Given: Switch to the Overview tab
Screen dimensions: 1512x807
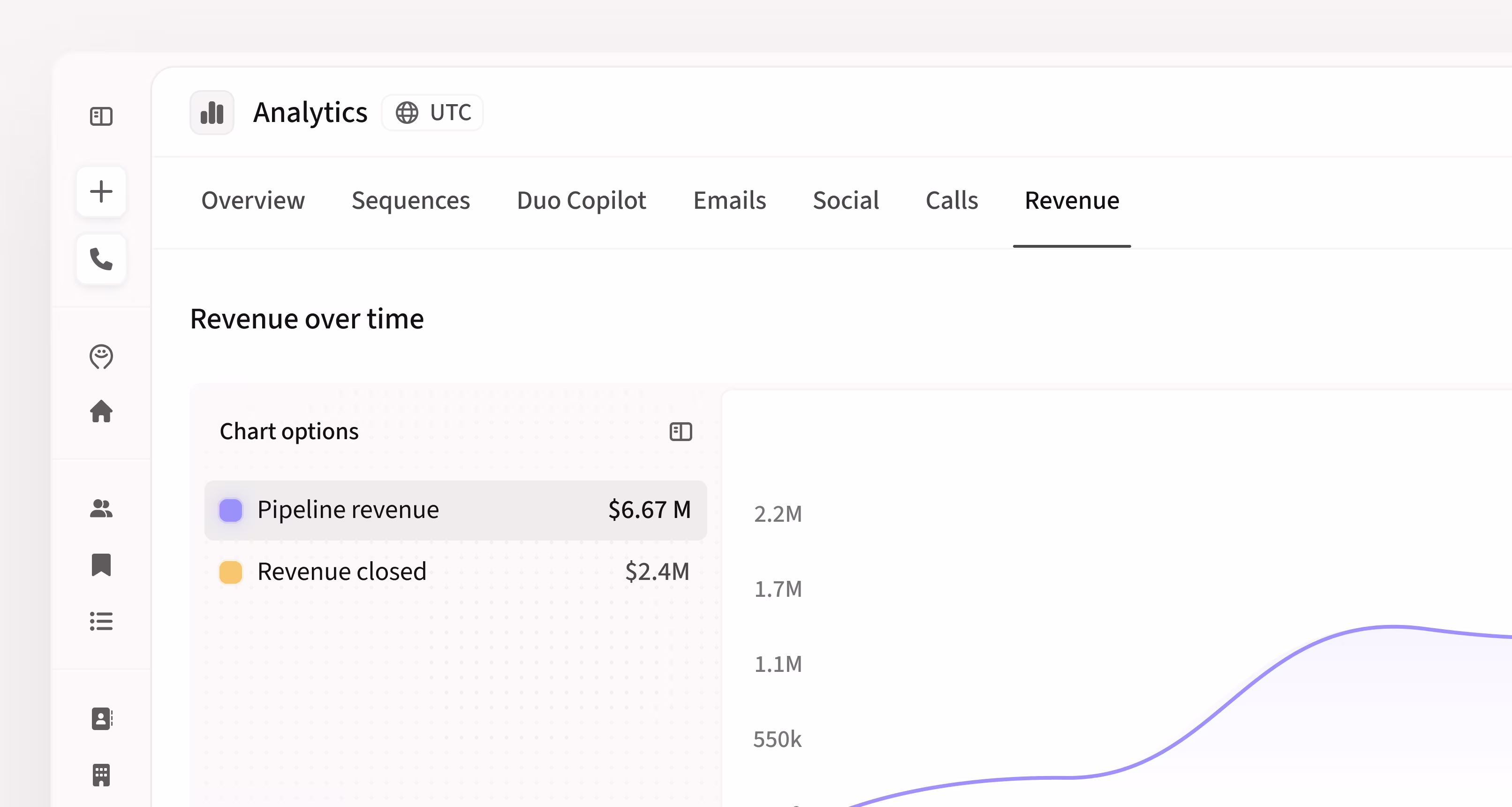Looking at the screenshot, I should (253, 200).
